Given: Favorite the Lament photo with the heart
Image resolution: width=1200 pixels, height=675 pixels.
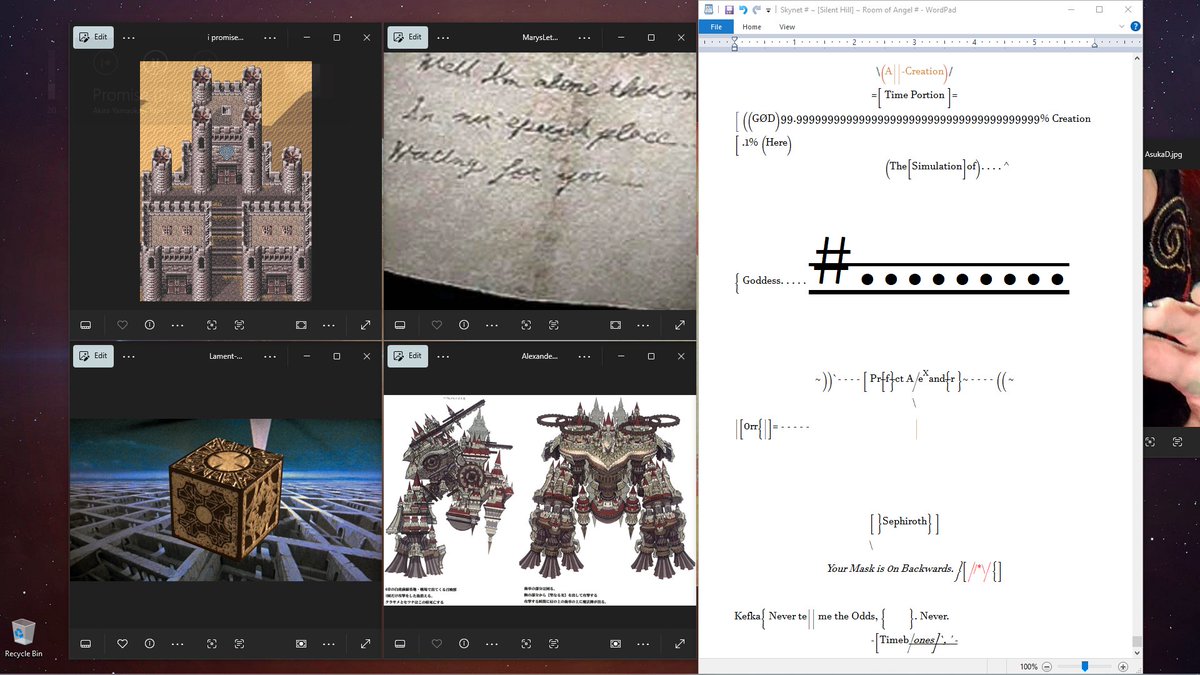Looking at the screenshot, I should coord(122,643).
